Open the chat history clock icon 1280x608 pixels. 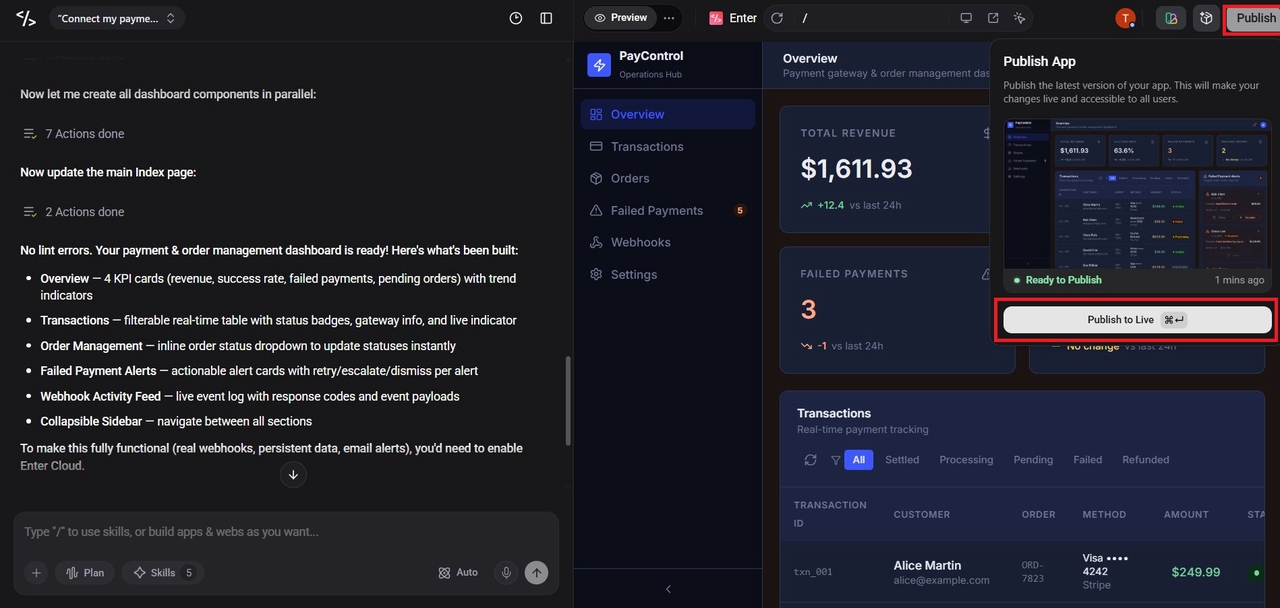[x=516, y=18]
